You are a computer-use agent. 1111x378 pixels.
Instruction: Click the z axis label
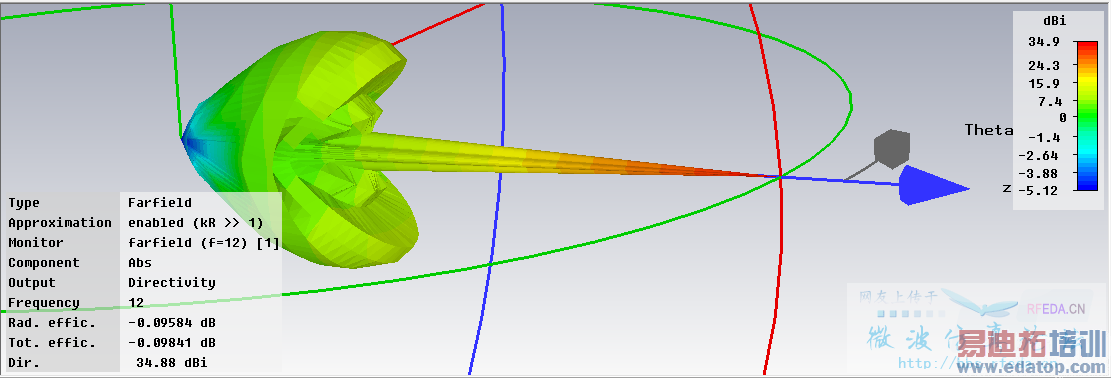1006,188
